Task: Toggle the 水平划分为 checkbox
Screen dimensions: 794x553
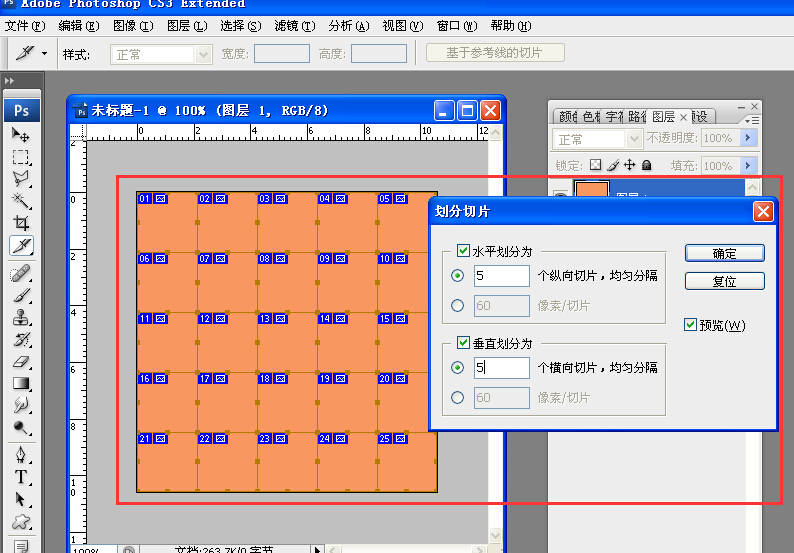Action: tap(463, 250)
